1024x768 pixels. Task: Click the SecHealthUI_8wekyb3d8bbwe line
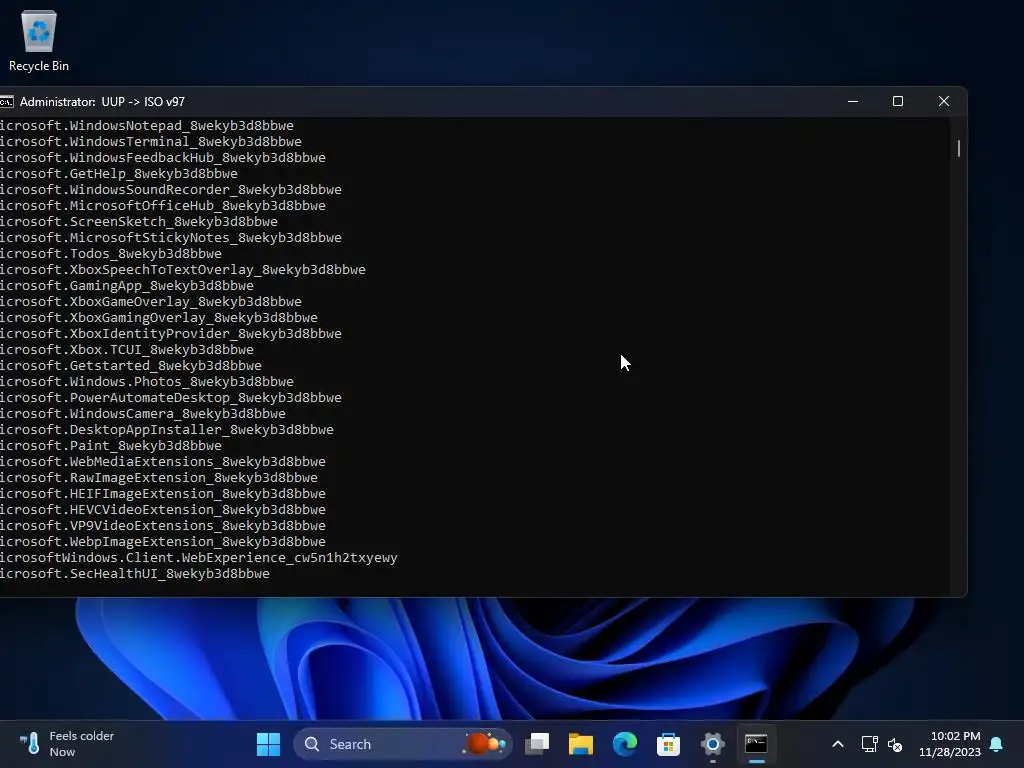pos(135,573)
